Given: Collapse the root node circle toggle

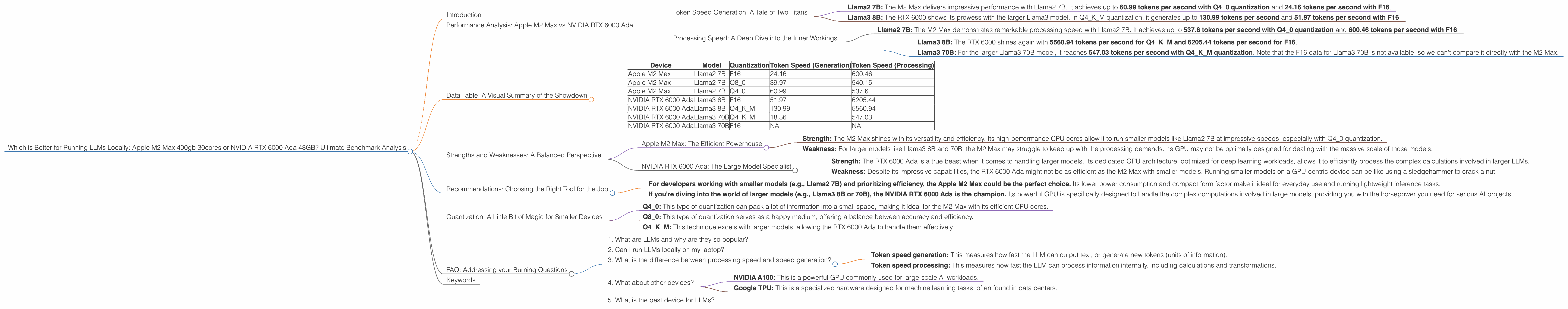Looking at the screenshot, I should (x=410, y=152).
